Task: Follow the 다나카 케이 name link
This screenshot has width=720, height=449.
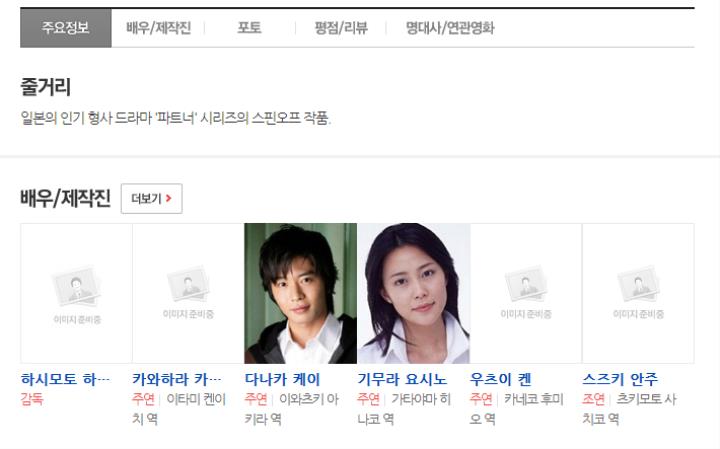Action: point(282,379)
